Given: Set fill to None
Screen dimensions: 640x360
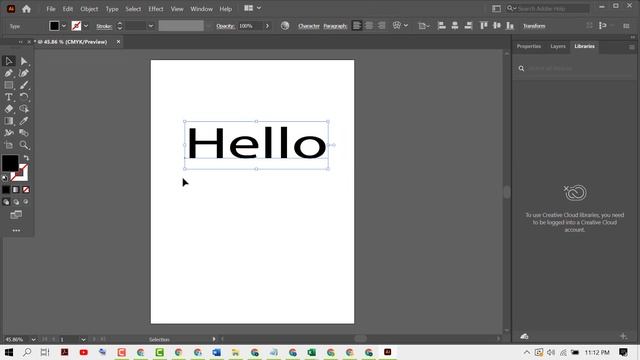Looking at the screenshot, I should (26, 190).
